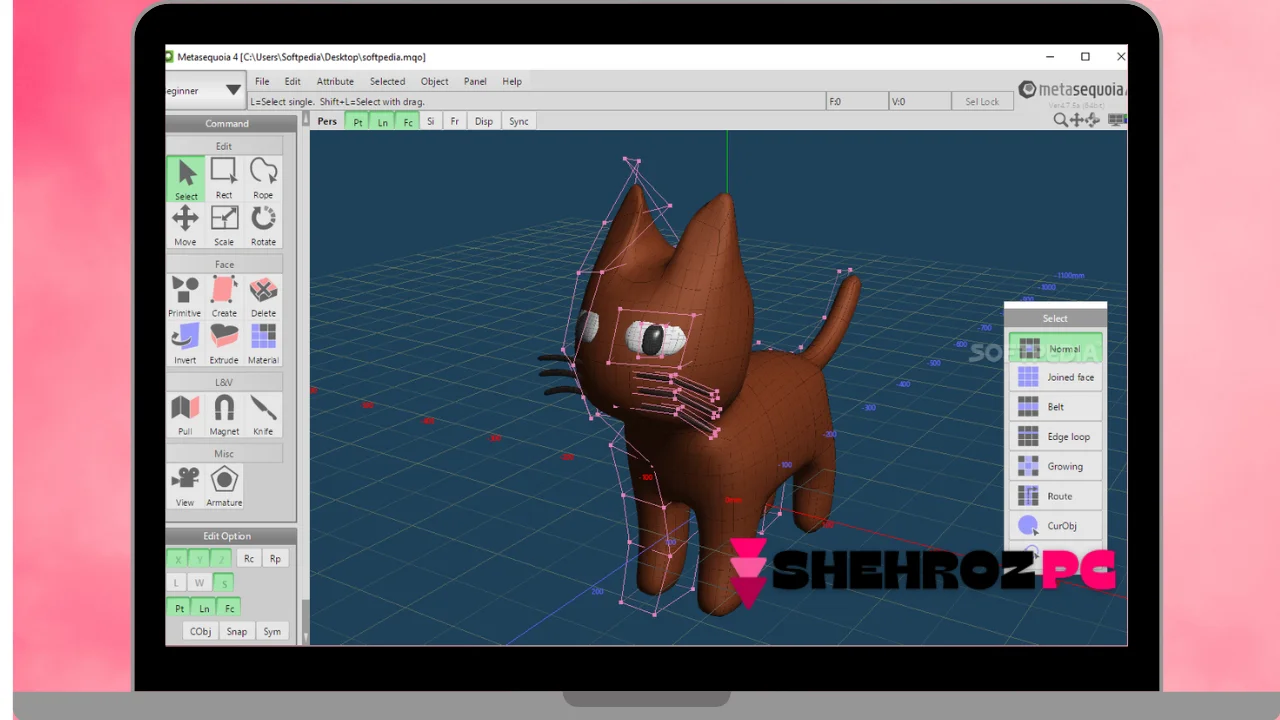The width and height of the screenshot is (1280, 720).
Task: Choose the Create face tool
Action: (224, 297)
